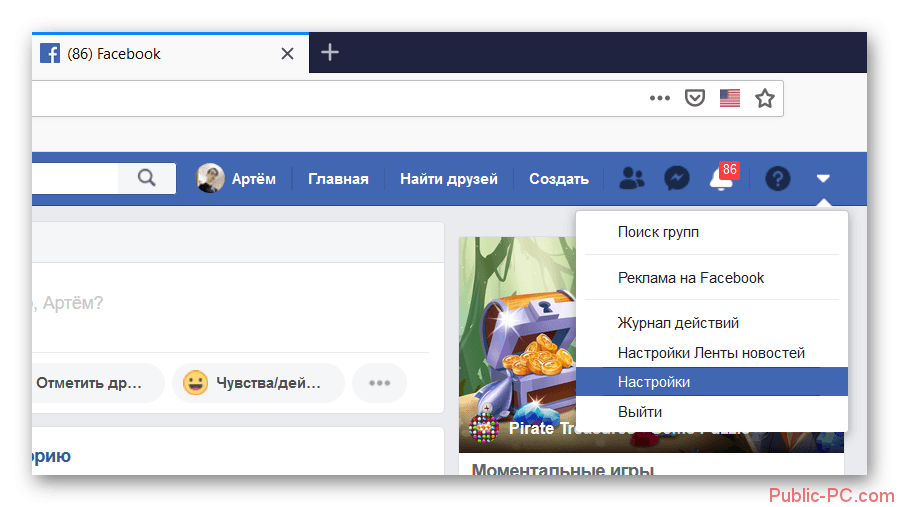
Task: Open Журнал действий menu entry
Action: 678,323
